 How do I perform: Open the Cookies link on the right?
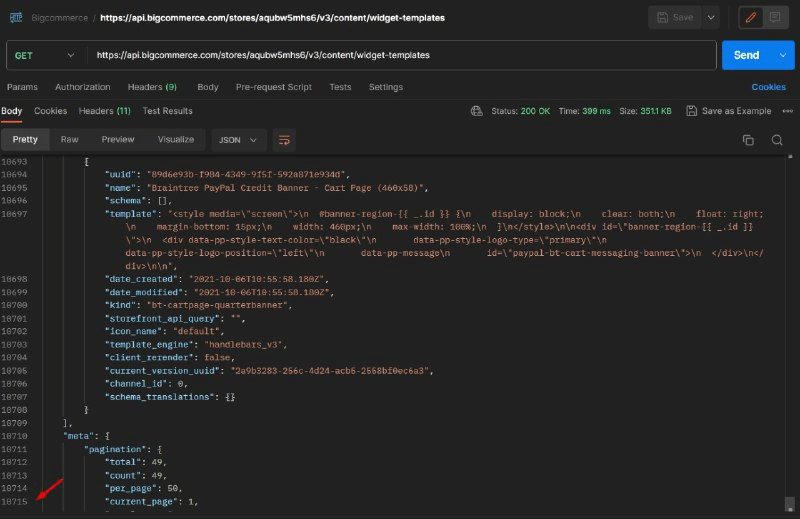(768, 87)
